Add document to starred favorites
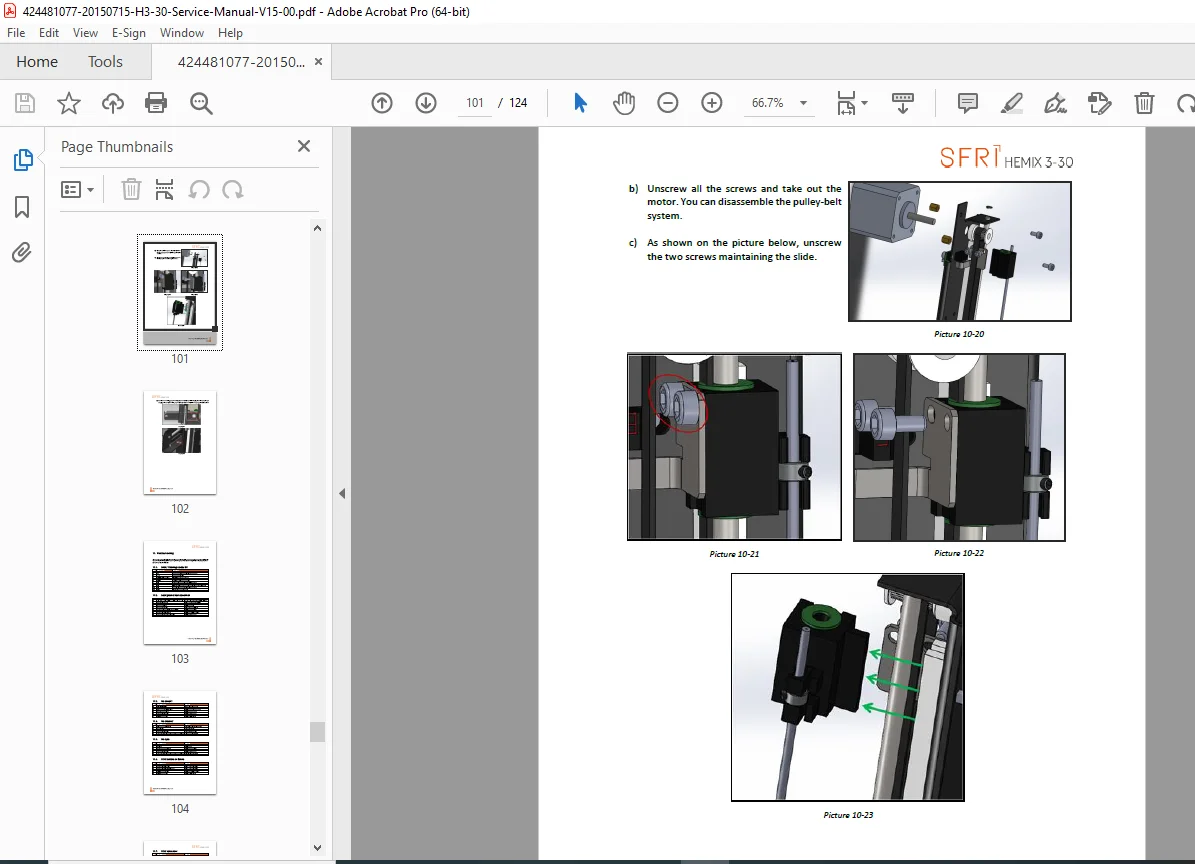1195x864 pixels. tap(69, 103)
